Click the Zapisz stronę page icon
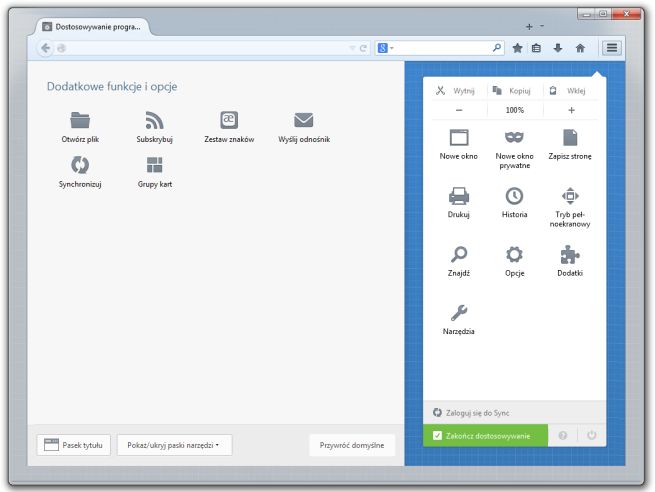The image size is (655, 492). [570, 137]
